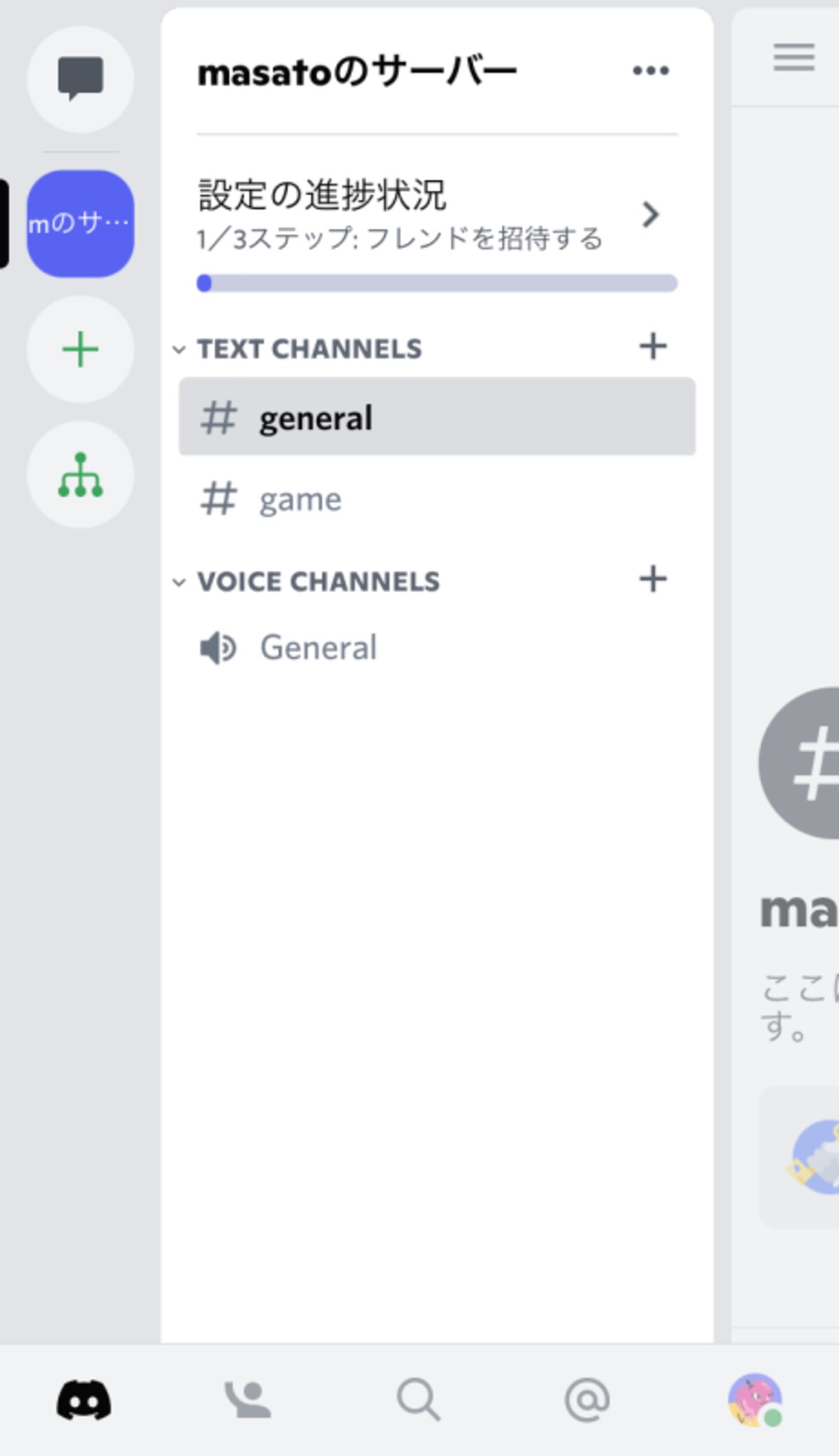839x1456 pixels.
Task: Open direct messages speech bubble icon
Action: [x=80, y=79]
